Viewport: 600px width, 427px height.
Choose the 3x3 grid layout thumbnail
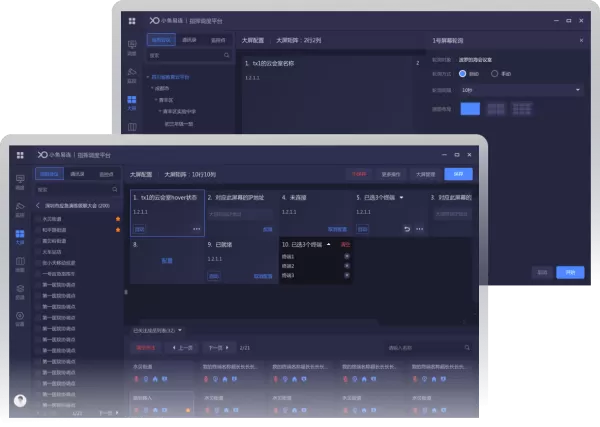click(x=522, y=109)
